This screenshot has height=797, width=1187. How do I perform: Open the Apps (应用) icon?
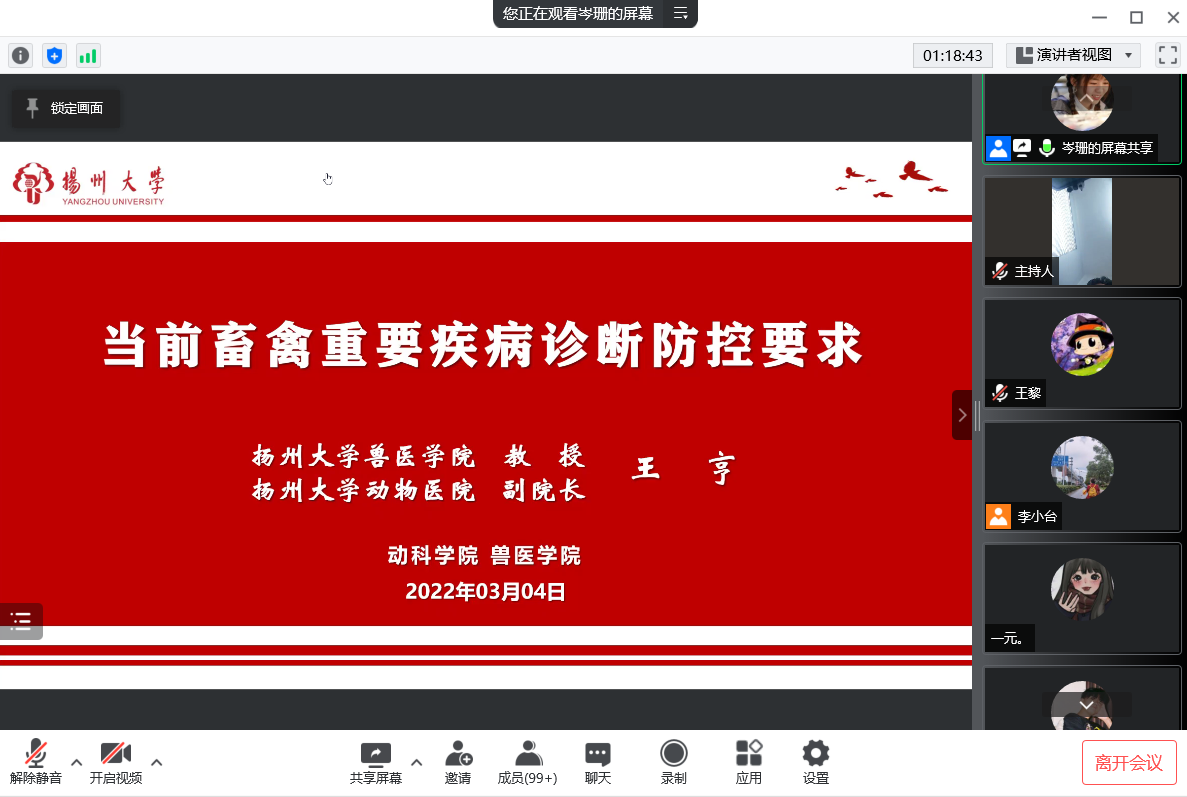coord(748,763)
